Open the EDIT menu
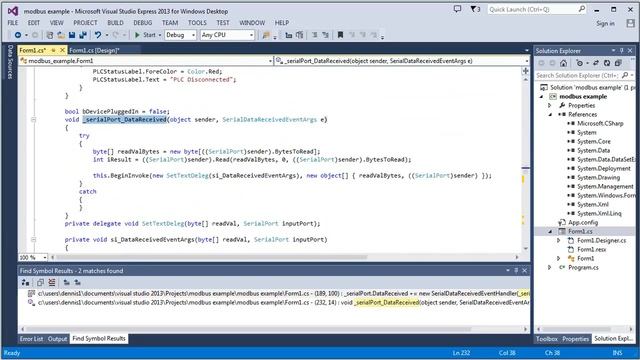 point(34,23)
